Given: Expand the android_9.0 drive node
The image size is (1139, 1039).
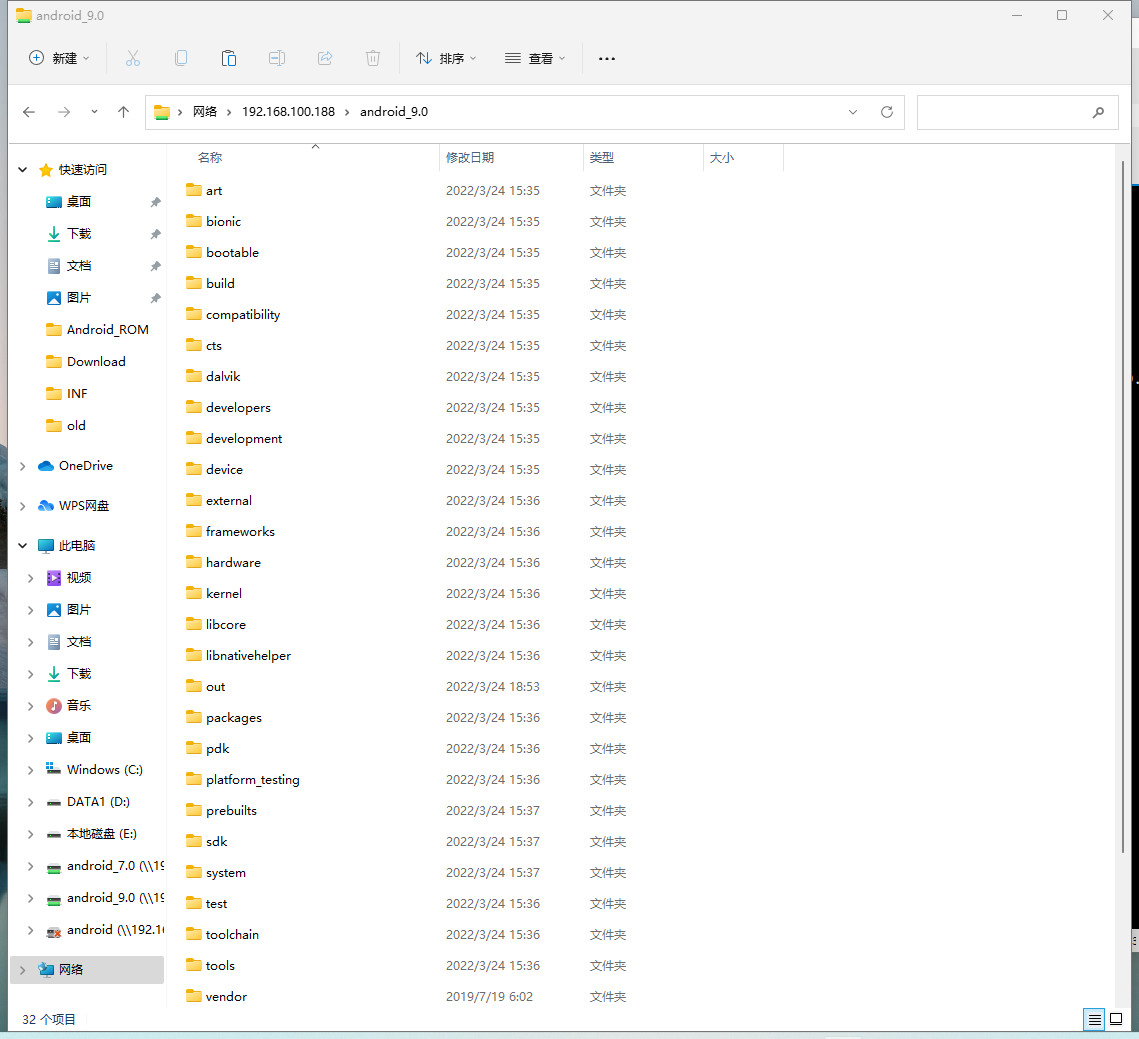Looking at the screenshot, I should point(31,898).
